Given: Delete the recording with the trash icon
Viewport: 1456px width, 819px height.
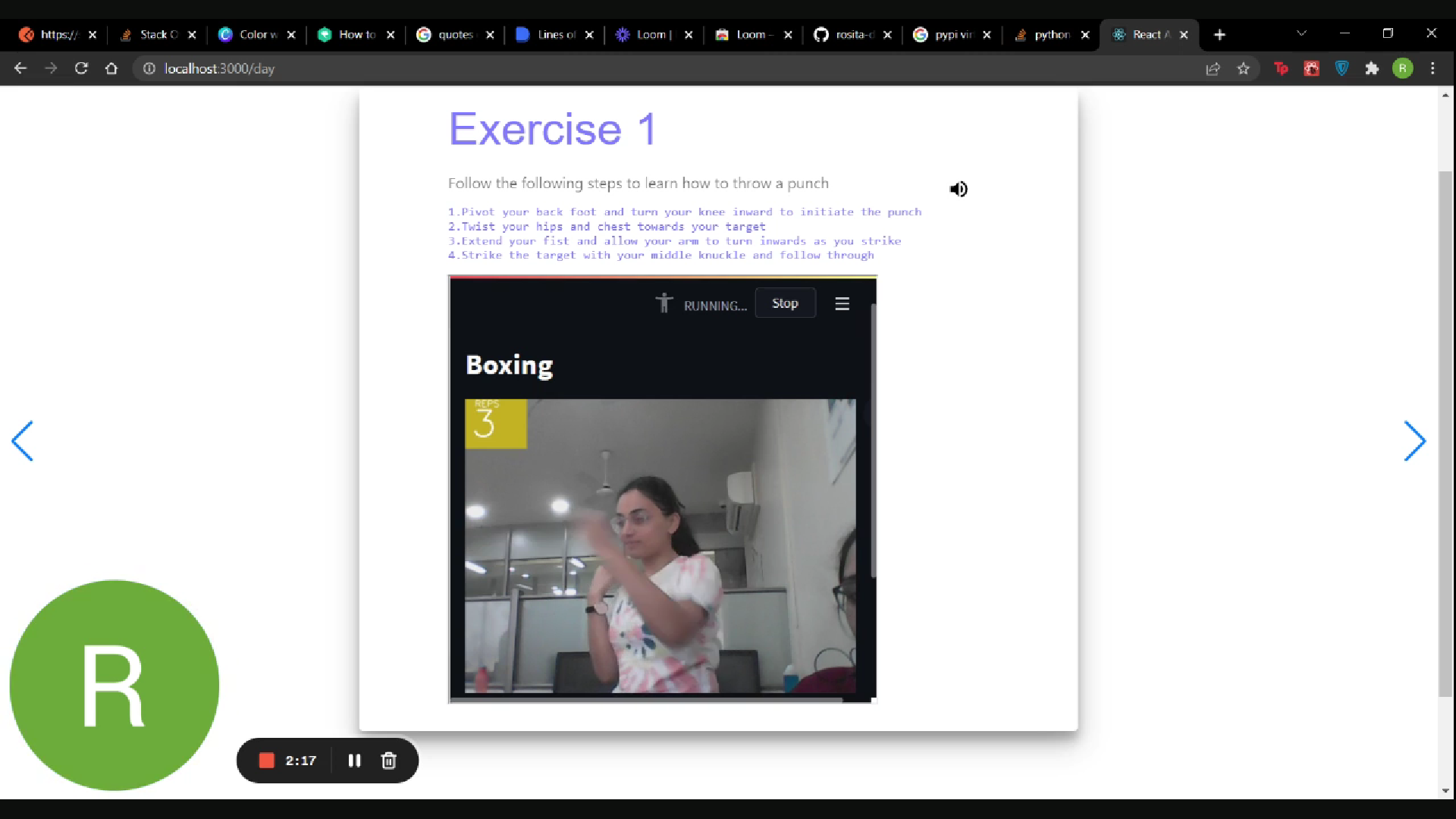Looking at the screenshot, I should pos(389,761).
